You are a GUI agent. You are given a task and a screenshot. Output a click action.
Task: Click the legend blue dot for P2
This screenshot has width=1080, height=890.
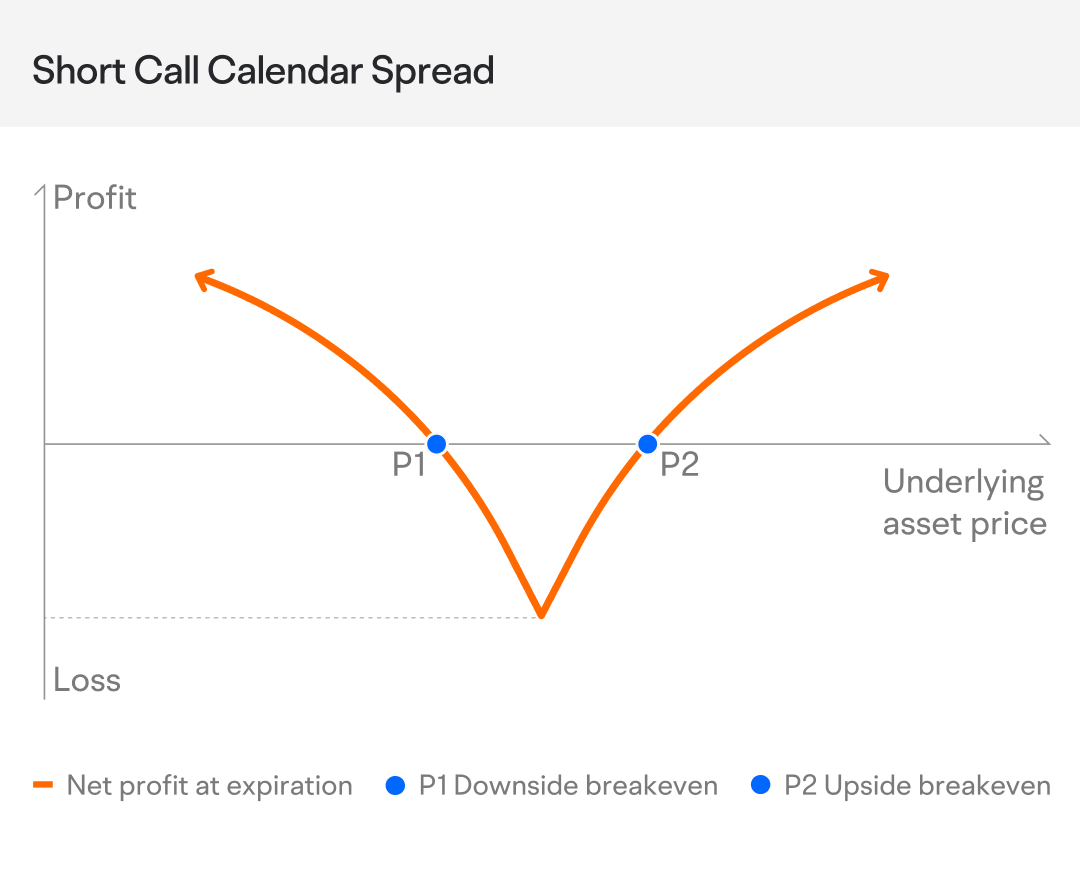click(x=761, y=786)
